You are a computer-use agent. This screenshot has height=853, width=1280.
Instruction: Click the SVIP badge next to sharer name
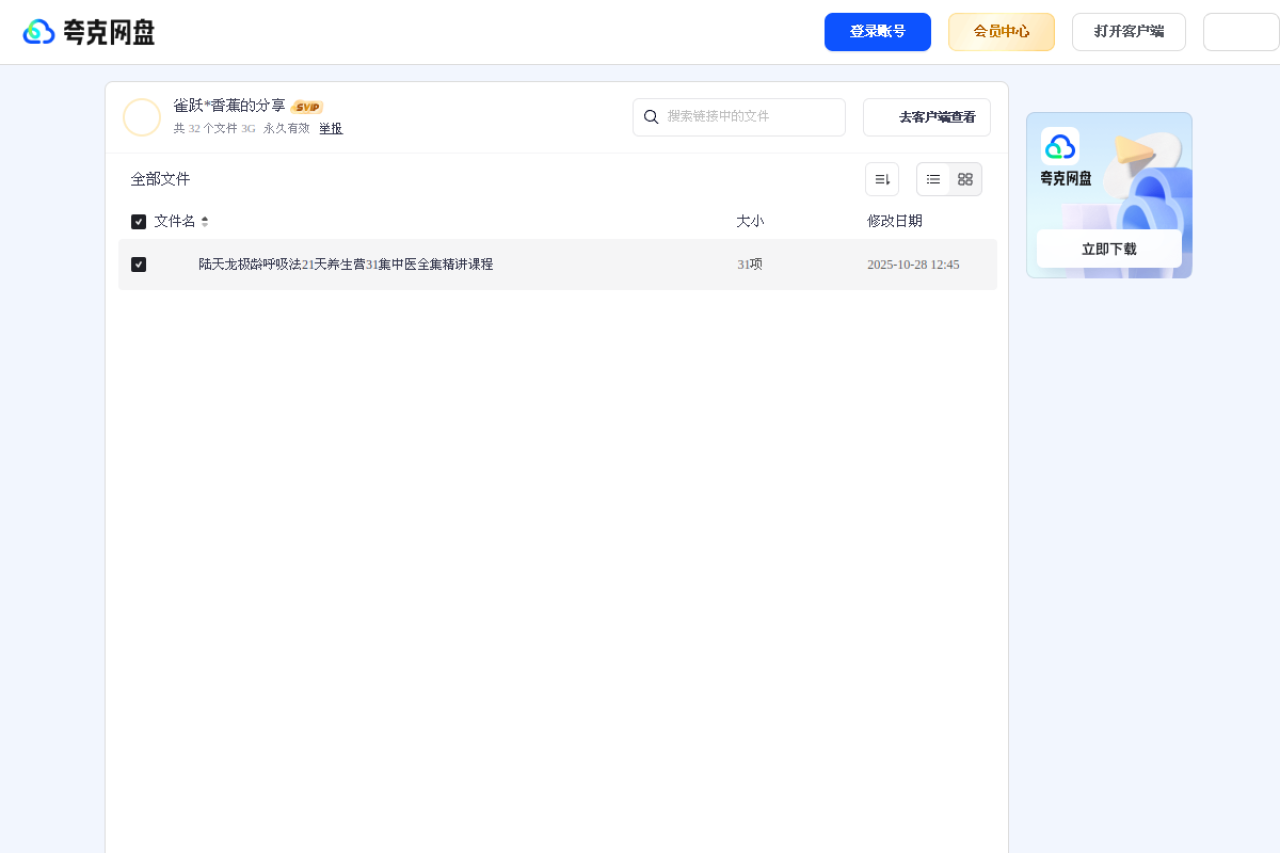[x=307, y=106]
